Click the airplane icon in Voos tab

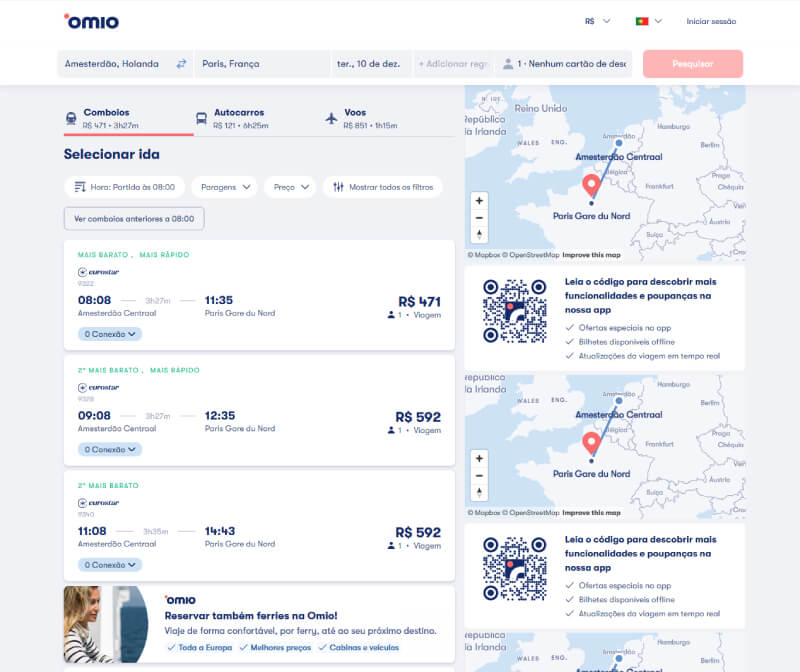[x=332, y=118]
